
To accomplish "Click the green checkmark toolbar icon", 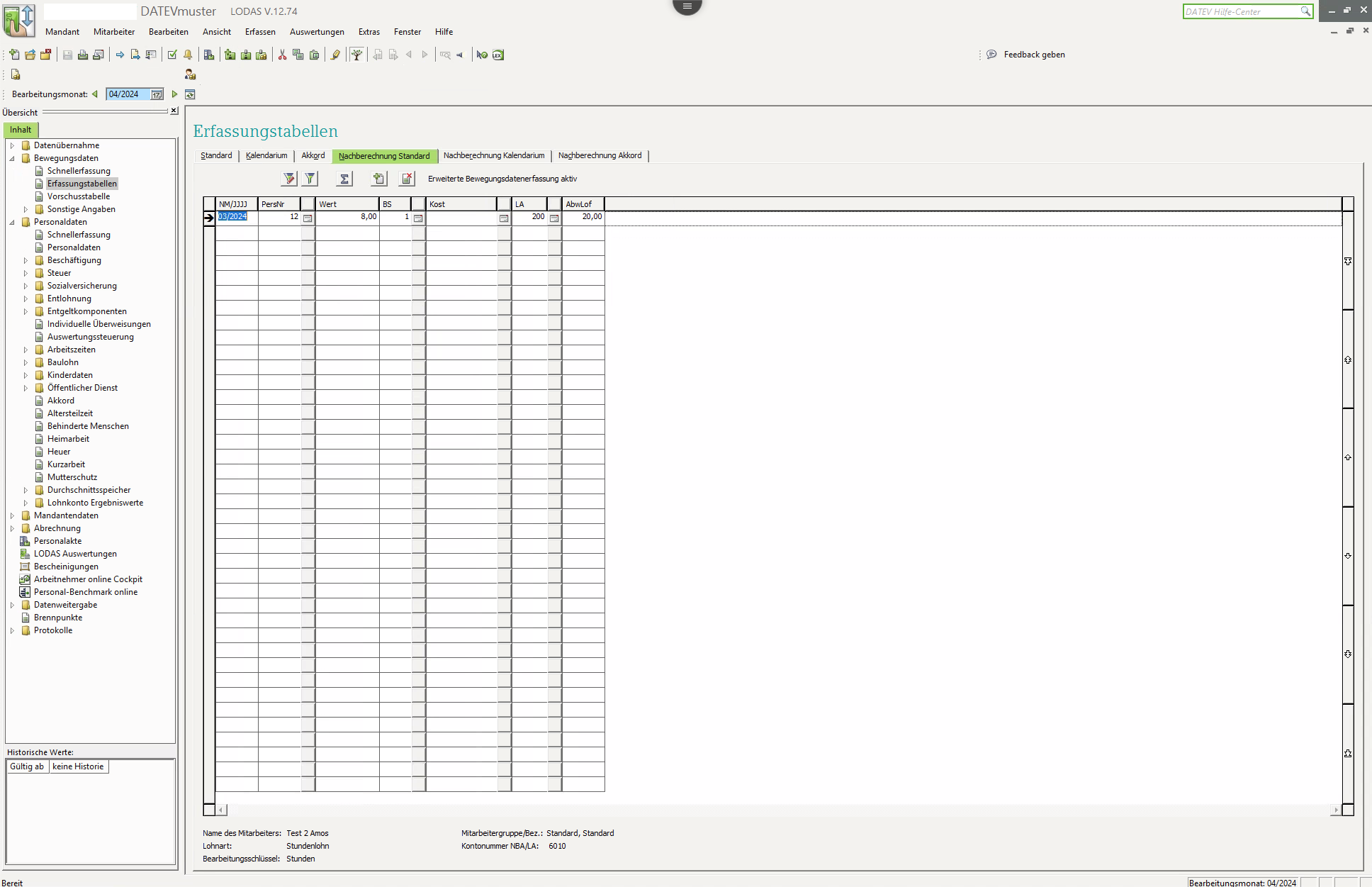I will point(172,55).
